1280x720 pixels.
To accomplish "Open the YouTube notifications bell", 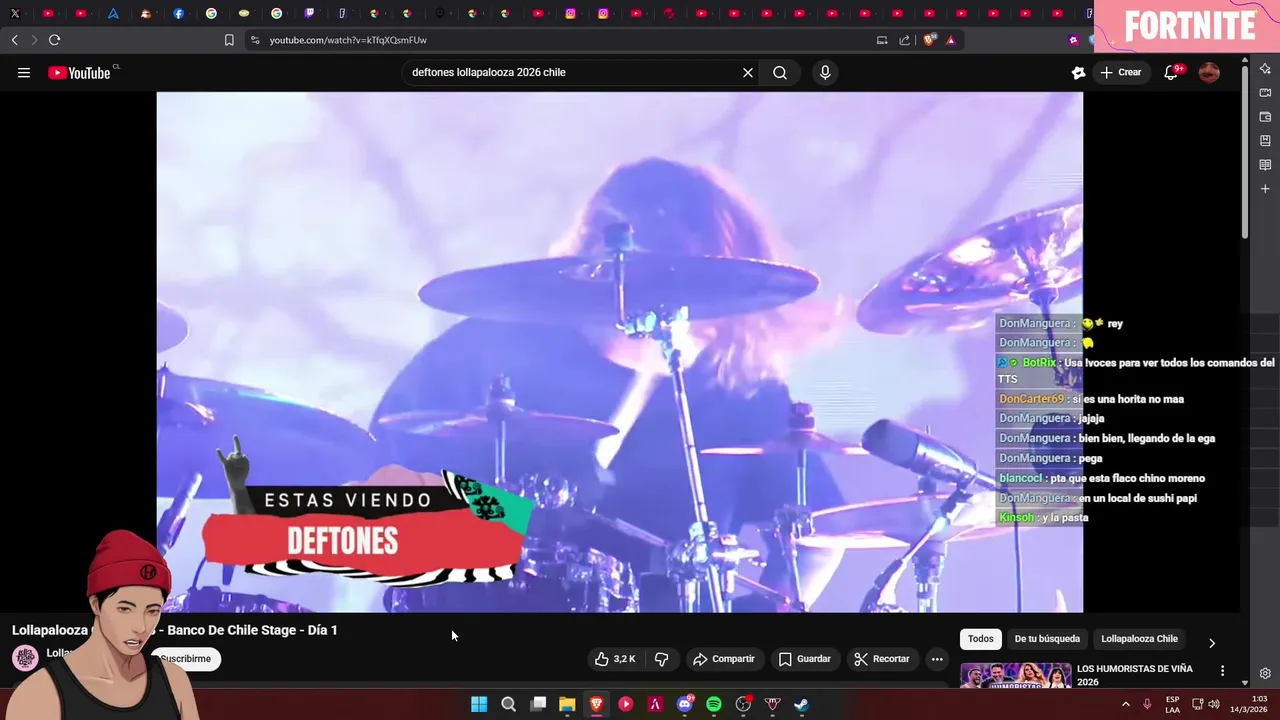I will pyautogui.click(x=1171, y=72).
